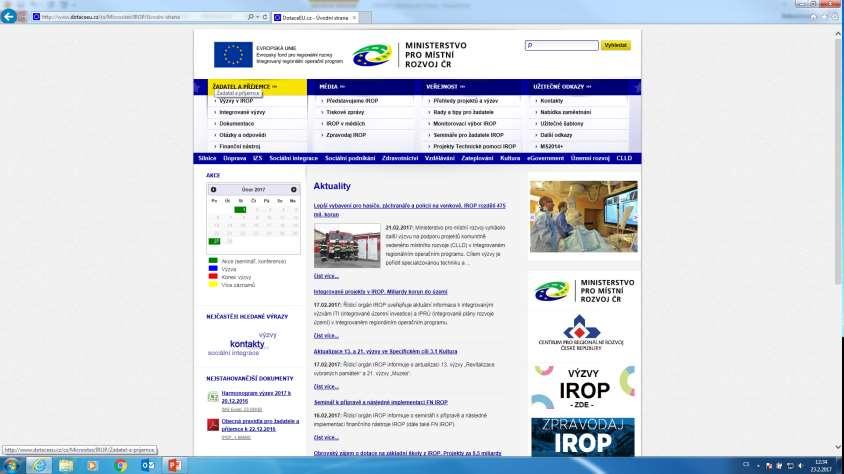Open Zdravotnictví topic in blue bar

(x=400, y=158)
